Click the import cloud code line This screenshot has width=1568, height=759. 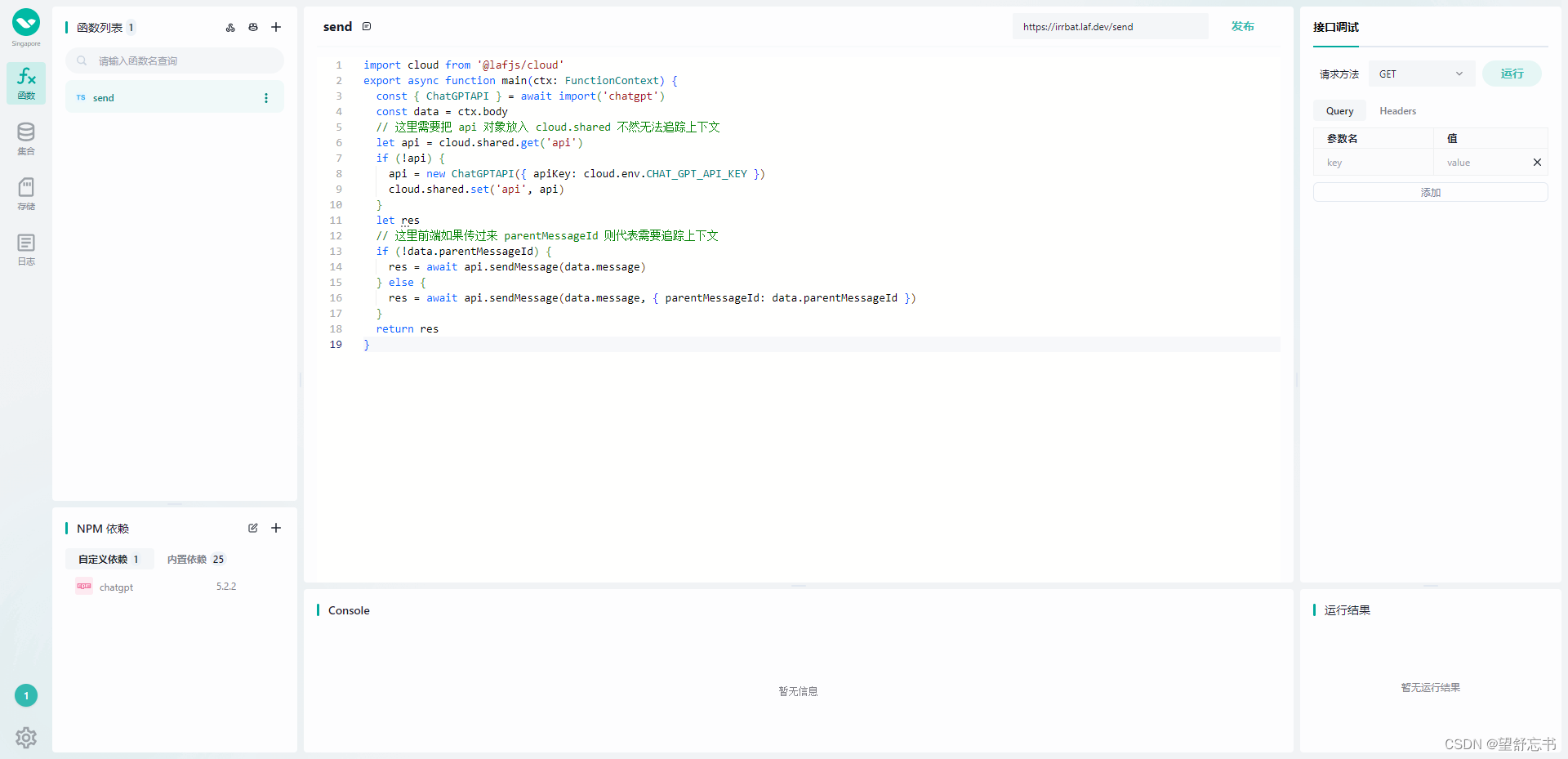click(x=463, y=65)
